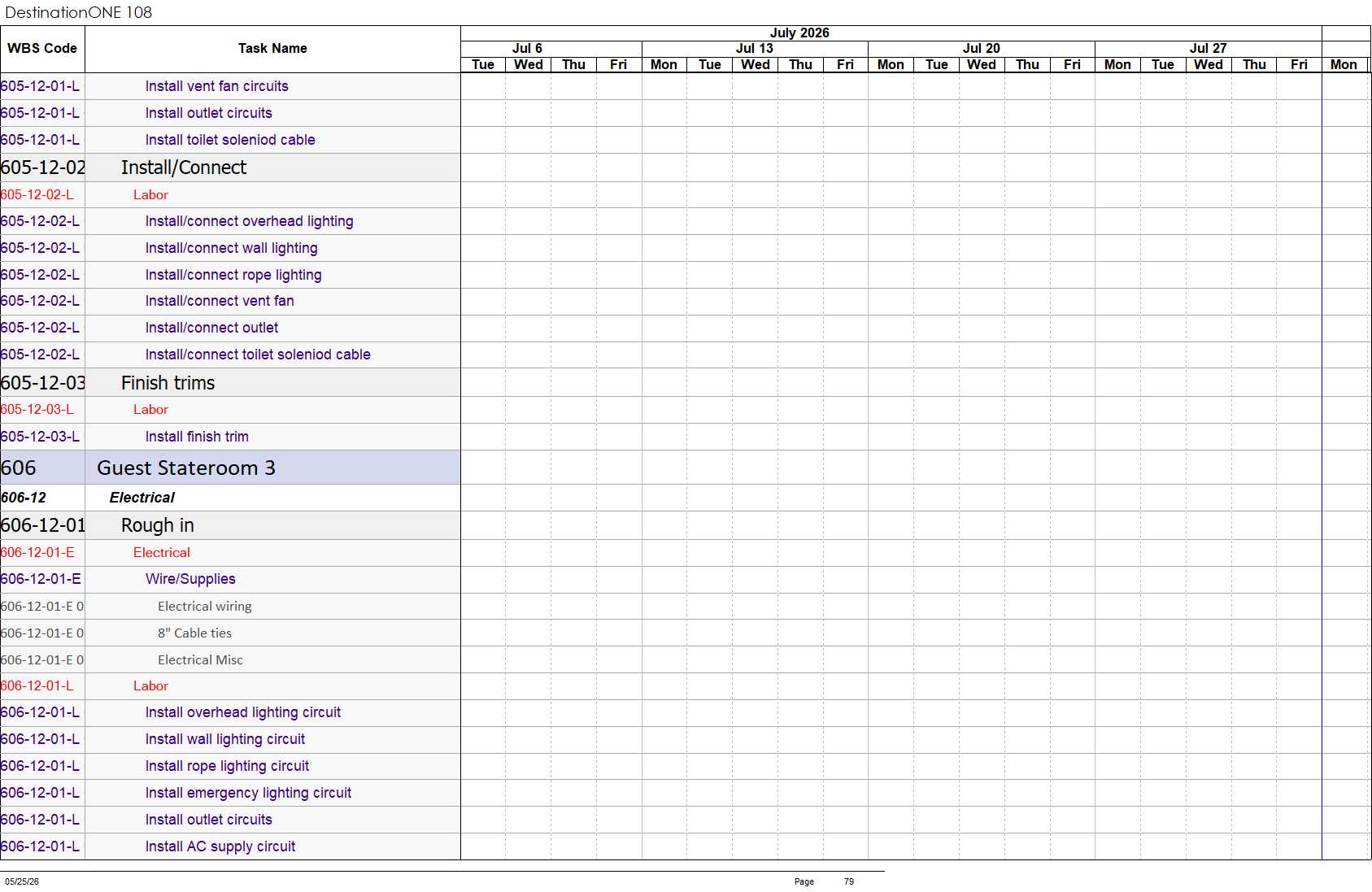Select the July 2026 month header

tap(799, 33)
